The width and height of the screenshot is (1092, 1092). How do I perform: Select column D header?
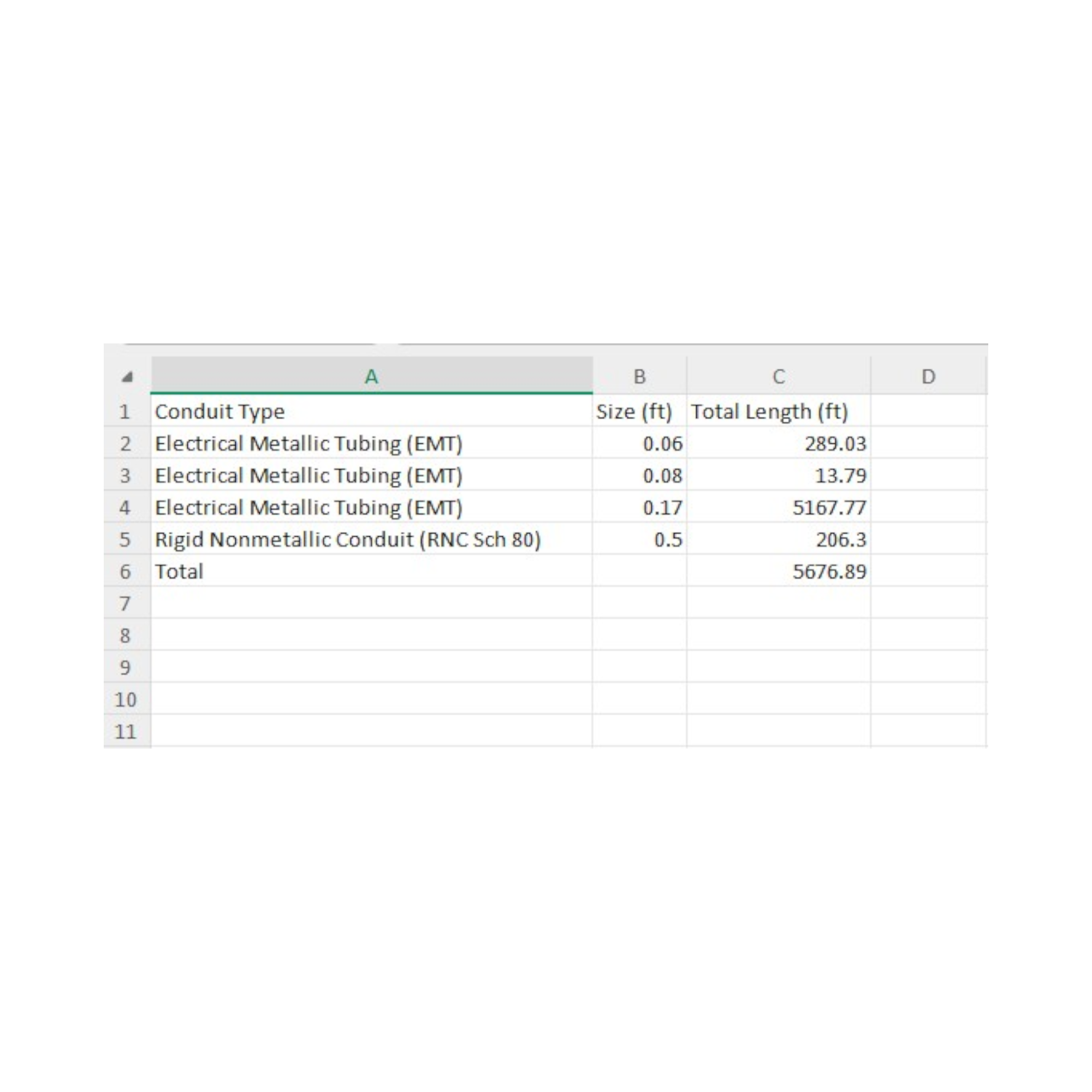(929, 376)
